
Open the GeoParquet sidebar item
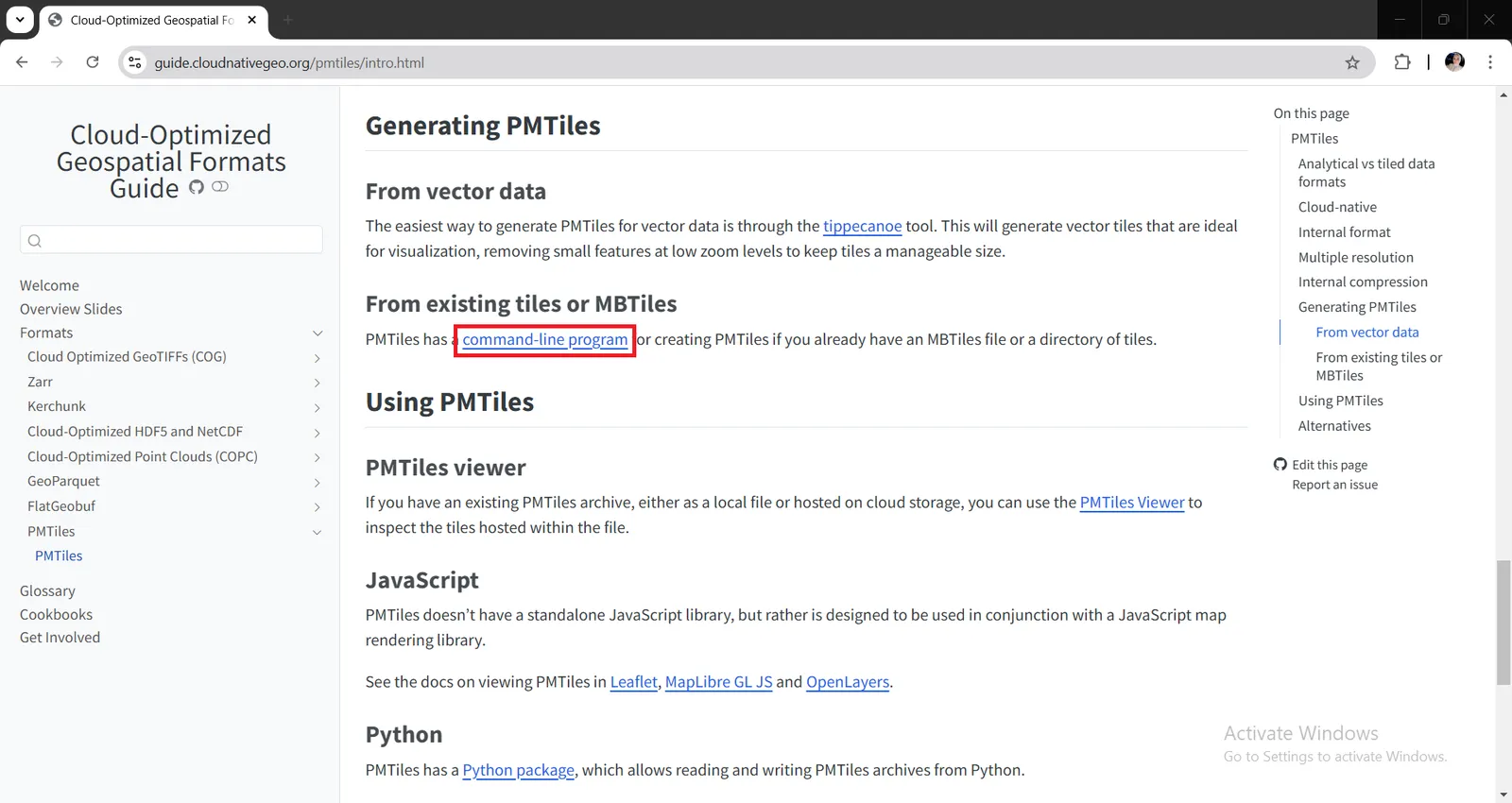[x=63, y=481]
